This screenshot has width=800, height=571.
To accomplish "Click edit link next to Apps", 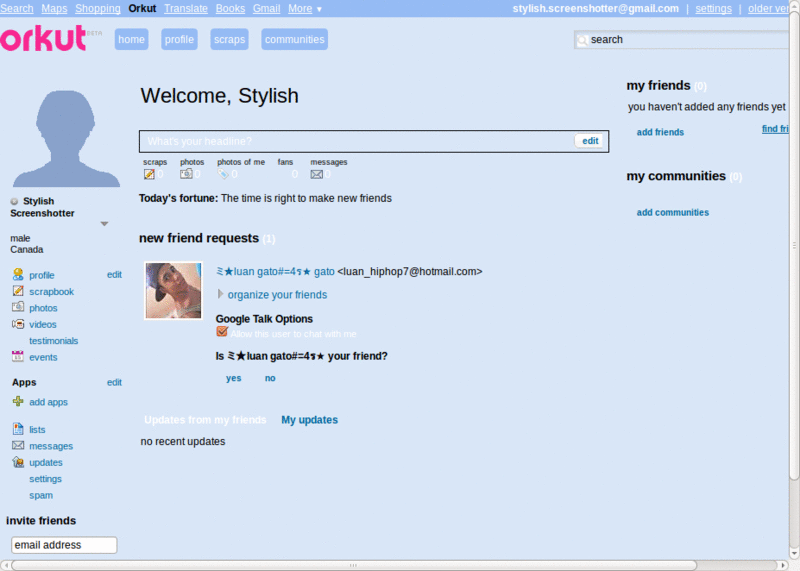I will coord(114,382).
